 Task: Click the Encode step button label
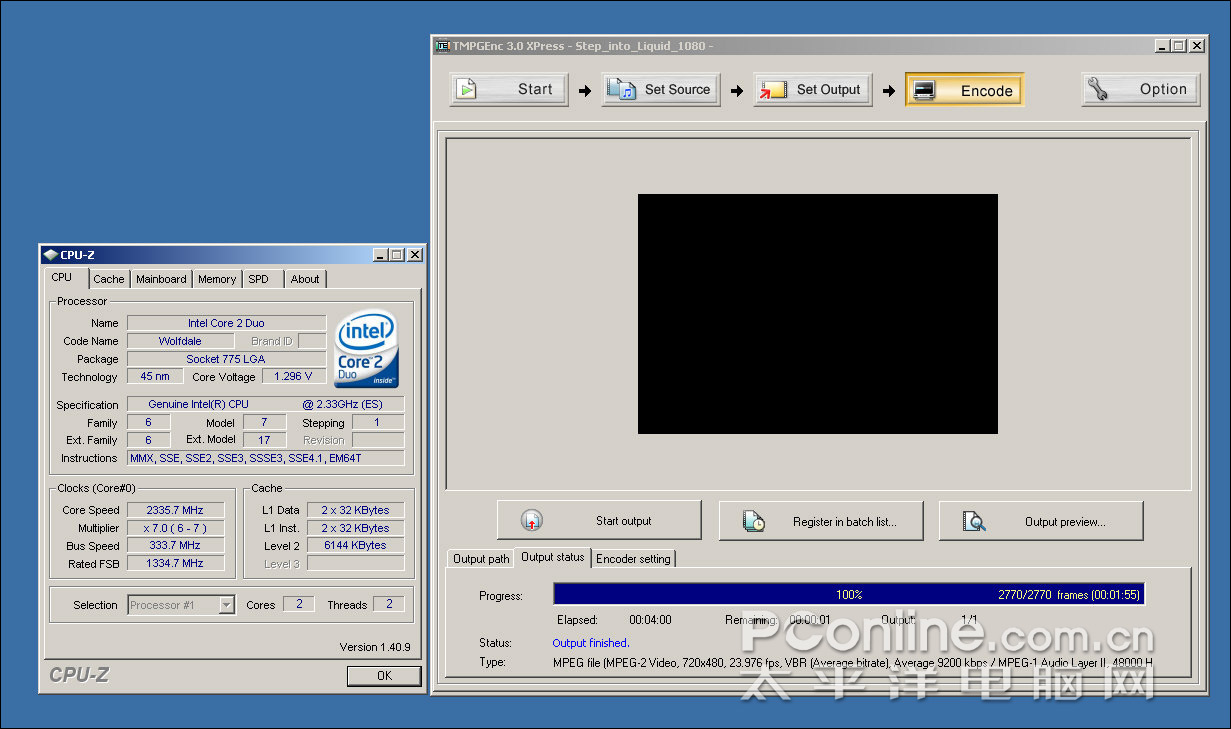point(987,91)
